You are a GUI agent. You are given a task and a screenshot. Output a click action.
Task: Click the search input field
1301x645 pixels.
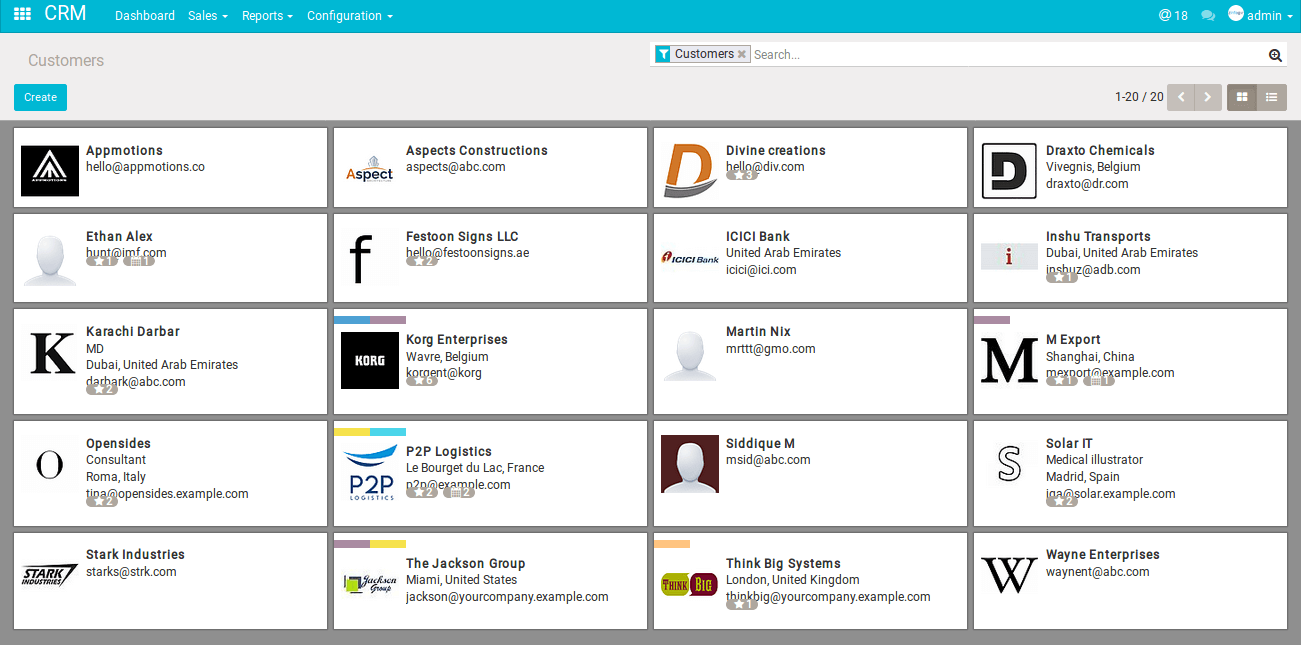click(1008, 54)
